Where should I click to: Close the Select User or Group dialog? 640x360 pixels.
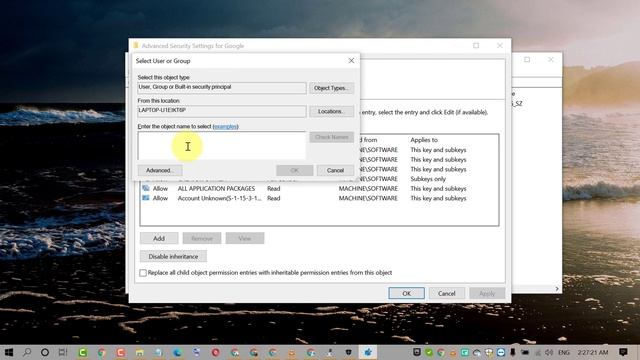351,60
